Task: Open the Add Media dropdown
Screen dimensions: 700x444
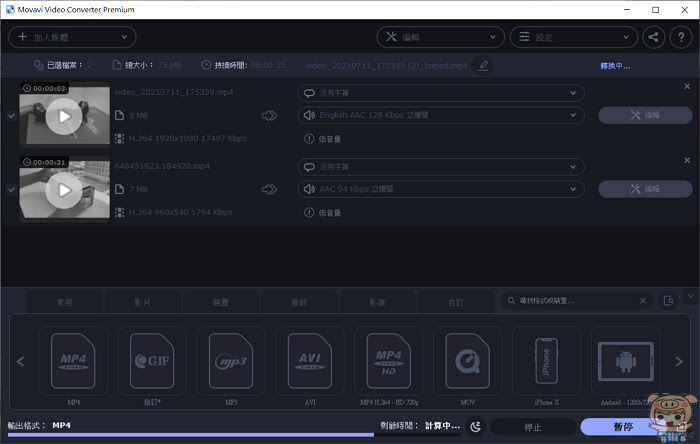Action: click(x=72, y=37)
